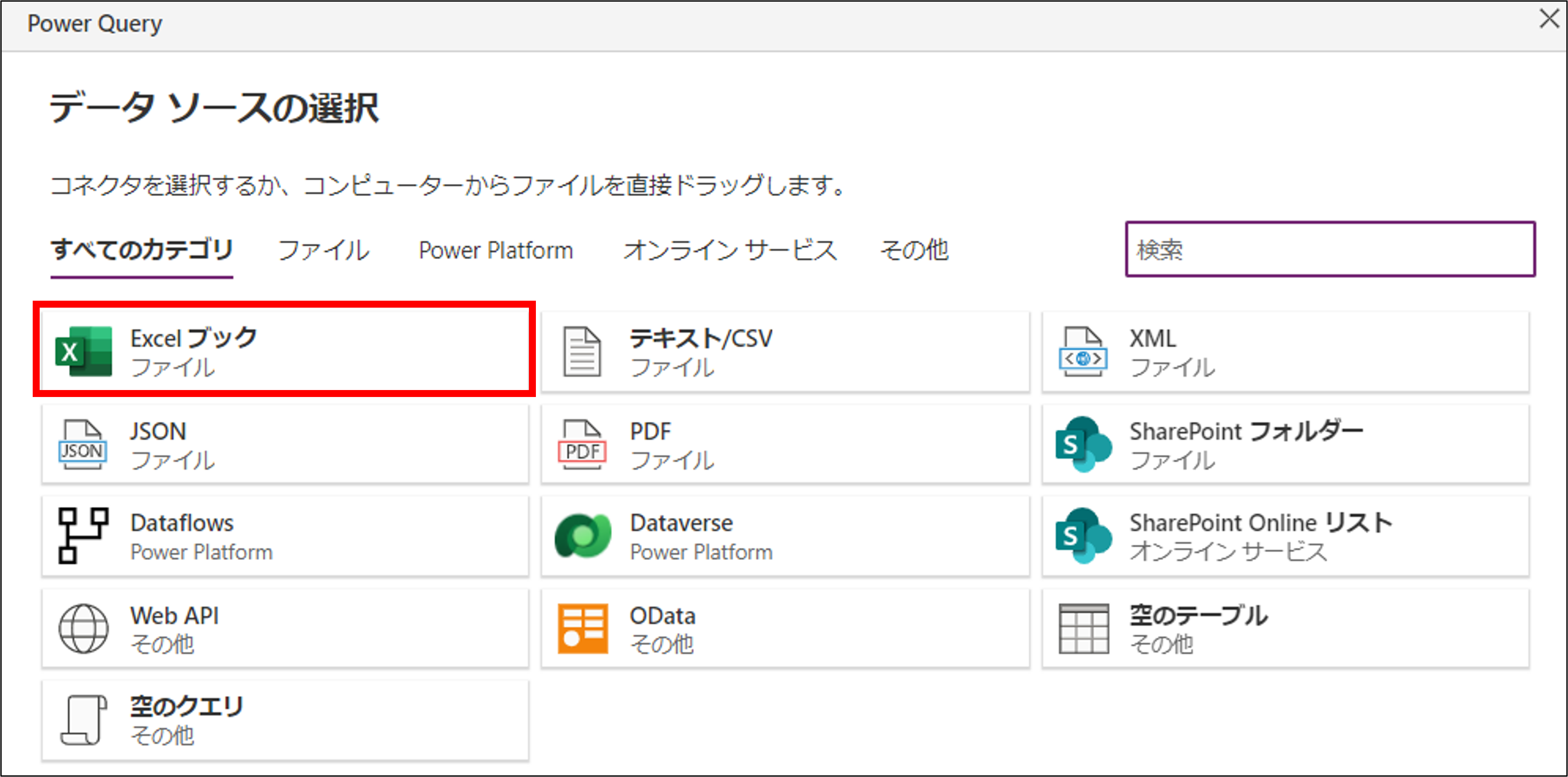1568x777 pixels.
Task: Select the PDF connector icon
Action: click(583, 444)
